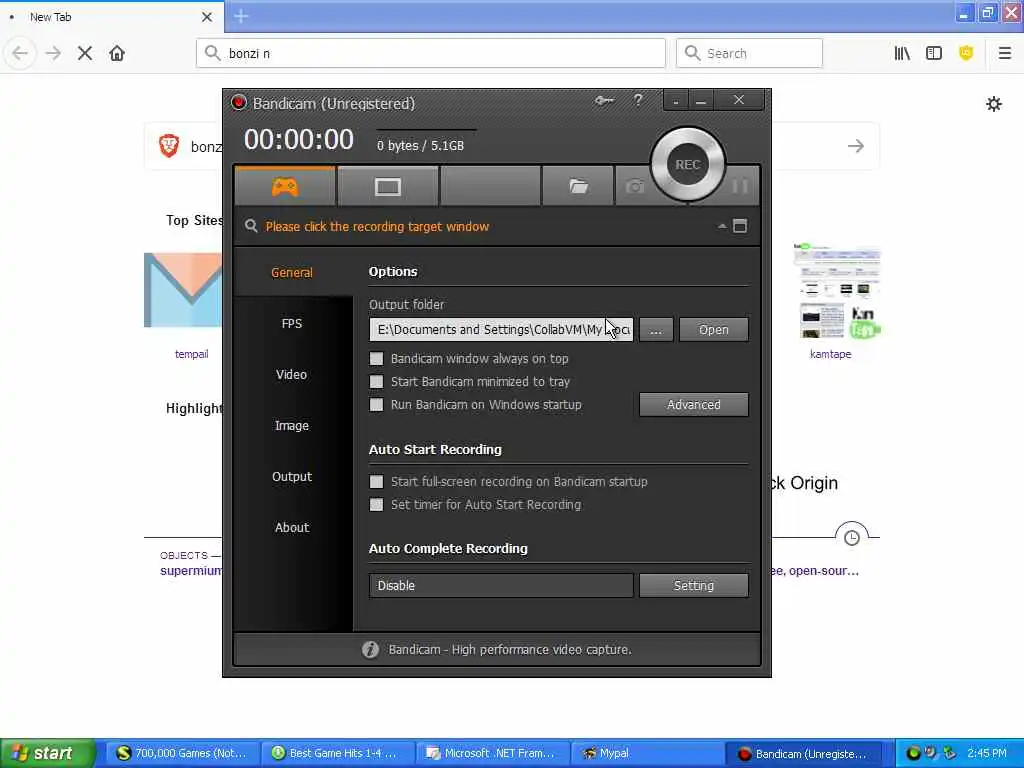Open new tab page settings gear
This screenshot has width=1024, height=768.
click(993, 104)
